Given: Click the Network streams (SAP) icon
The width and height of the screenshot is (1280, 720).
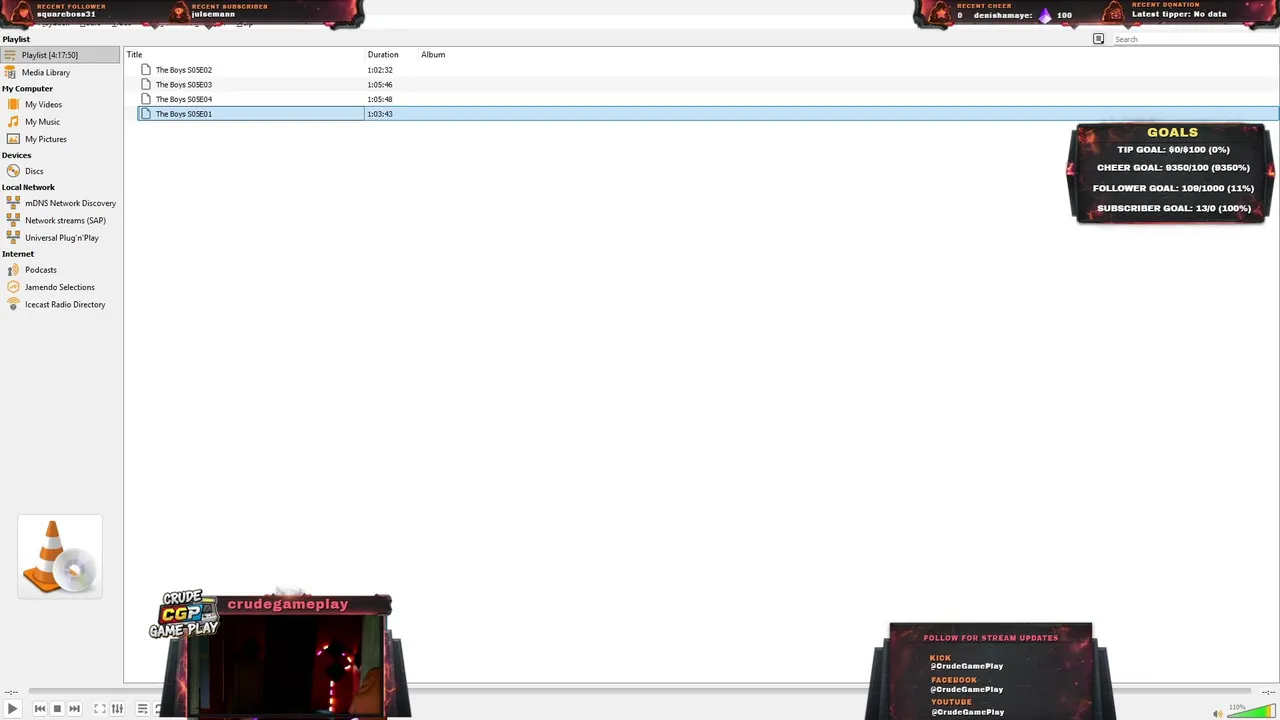Looking at the screenshot, I should point(13,220).
